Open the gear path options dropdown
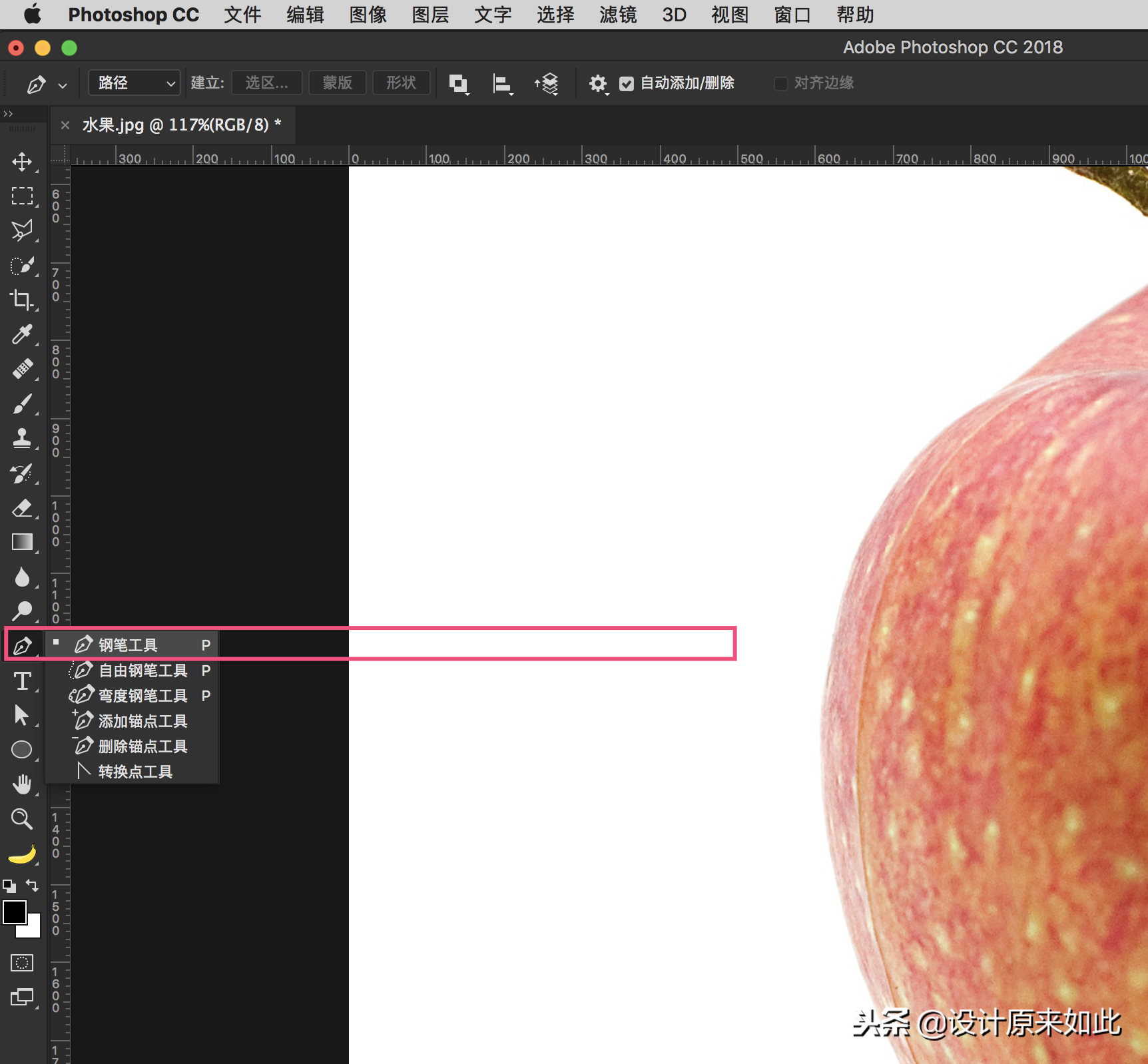1148x1064 pixels. click(x=598, y=84)
